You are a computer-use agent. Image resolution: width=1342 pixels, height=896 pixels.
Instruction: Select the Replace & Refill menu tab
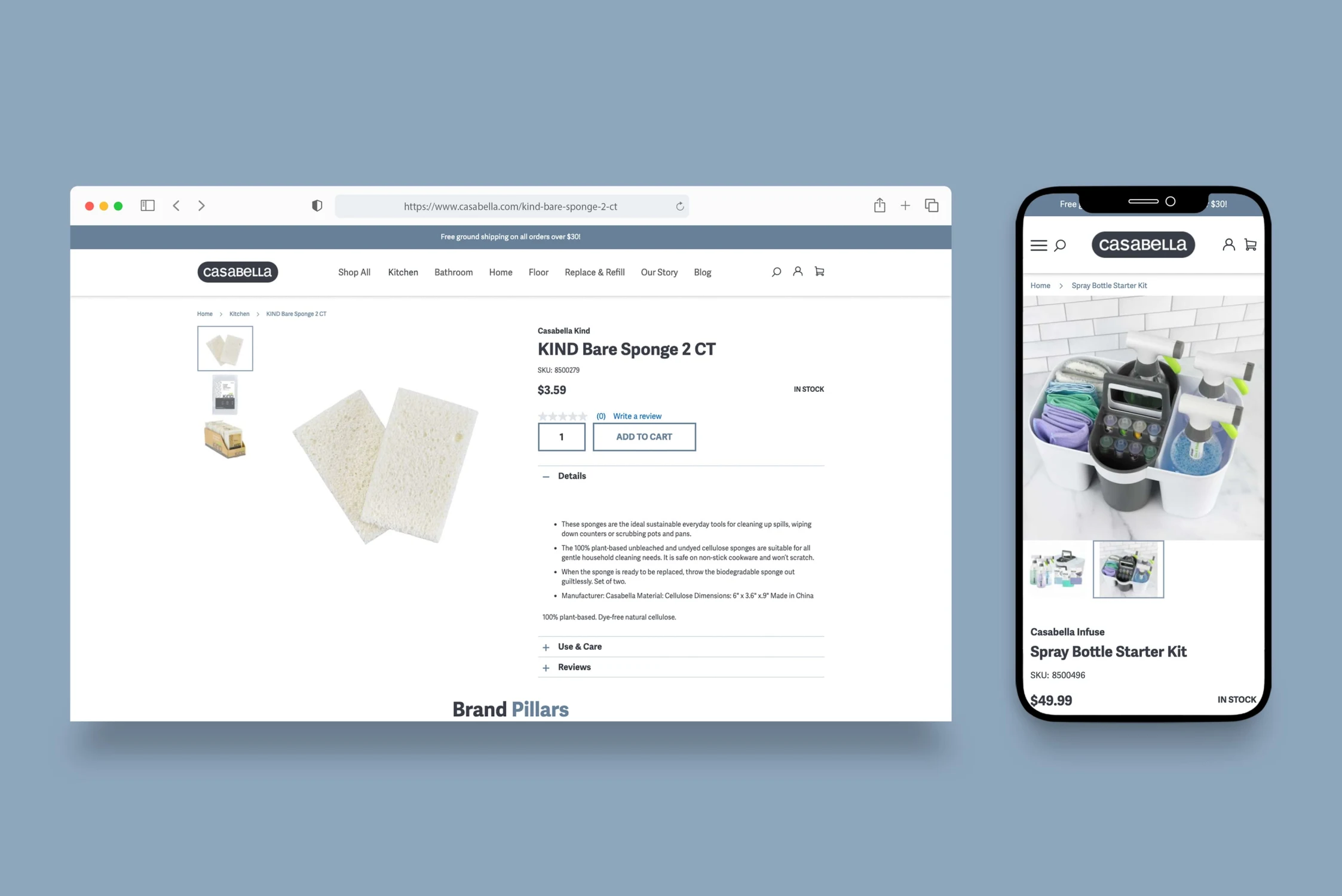click(595, 271)
